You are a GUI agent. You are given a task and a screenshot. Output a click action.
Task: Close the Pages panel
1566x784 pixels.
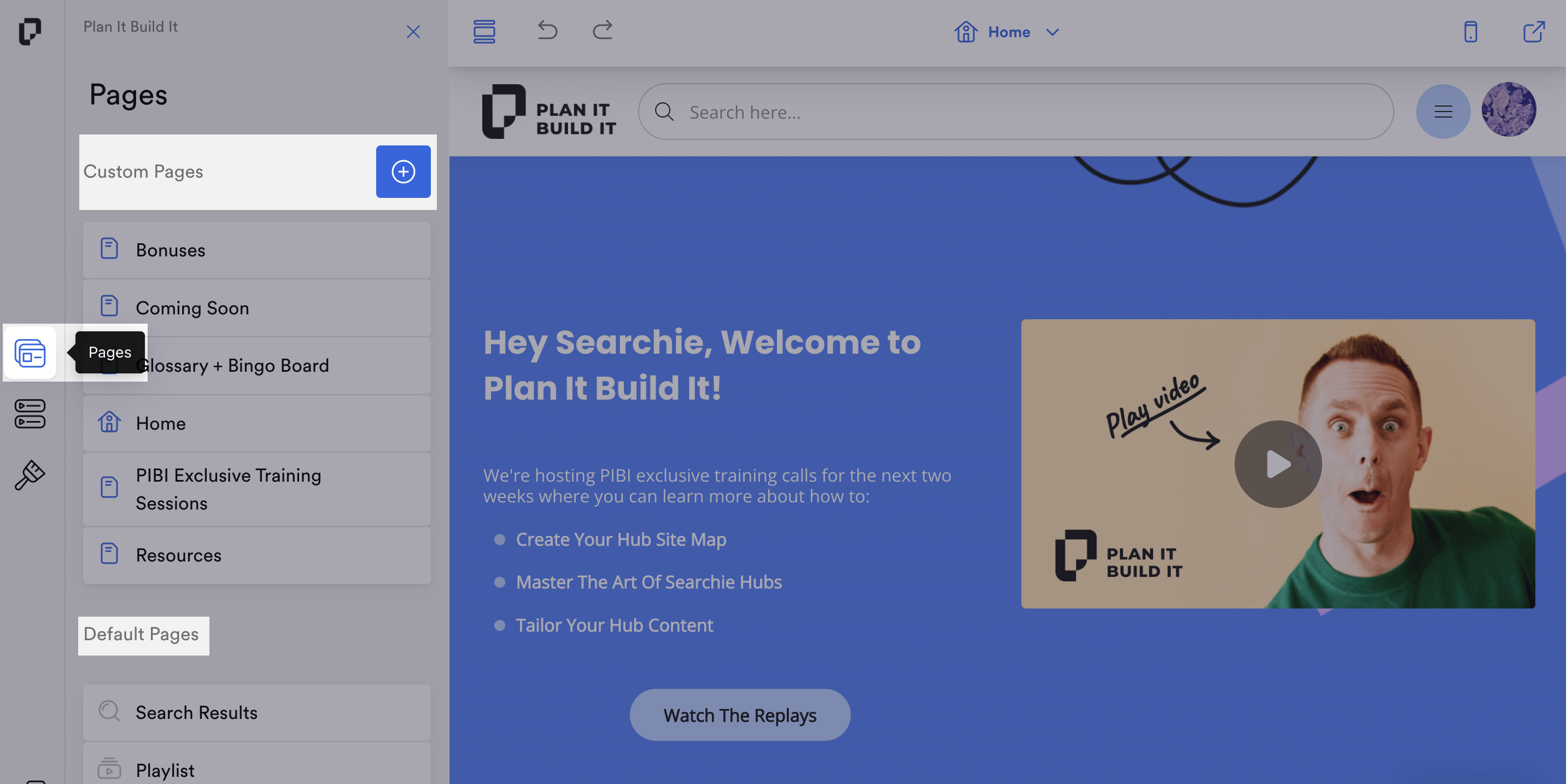[x=413, y=32]
